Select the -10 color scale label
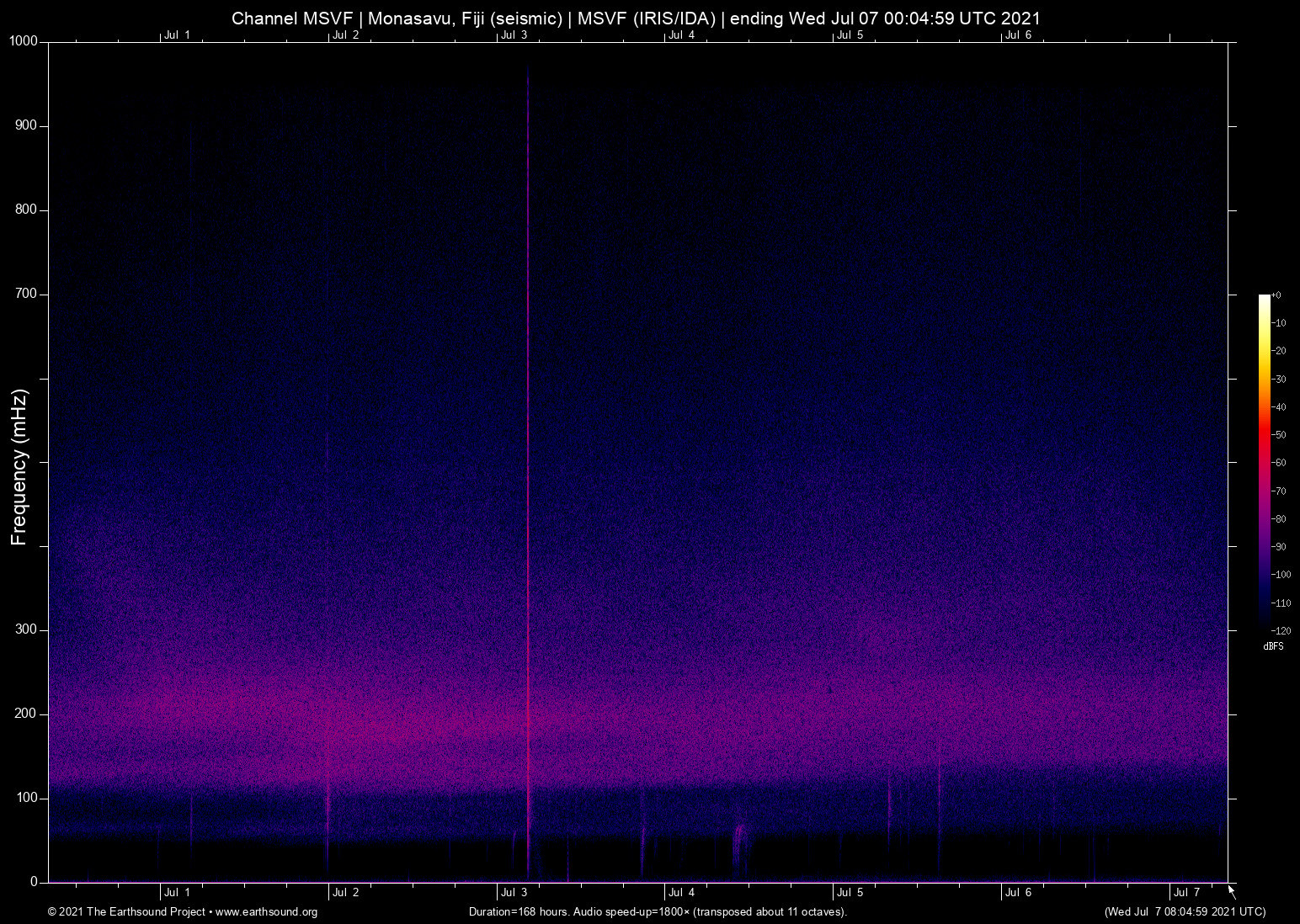Image resolution: width=1300 pixels, height=924 pixels. pyautogui.click(x=1278, y=323)
